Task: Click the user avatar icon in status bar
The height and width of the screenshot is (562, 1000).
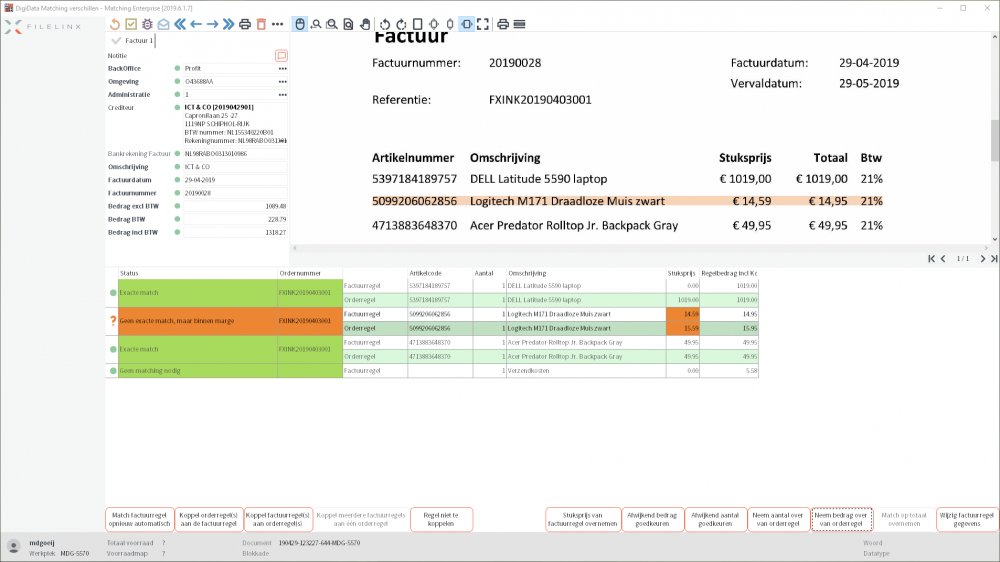Action: click(x=13, y=547)
